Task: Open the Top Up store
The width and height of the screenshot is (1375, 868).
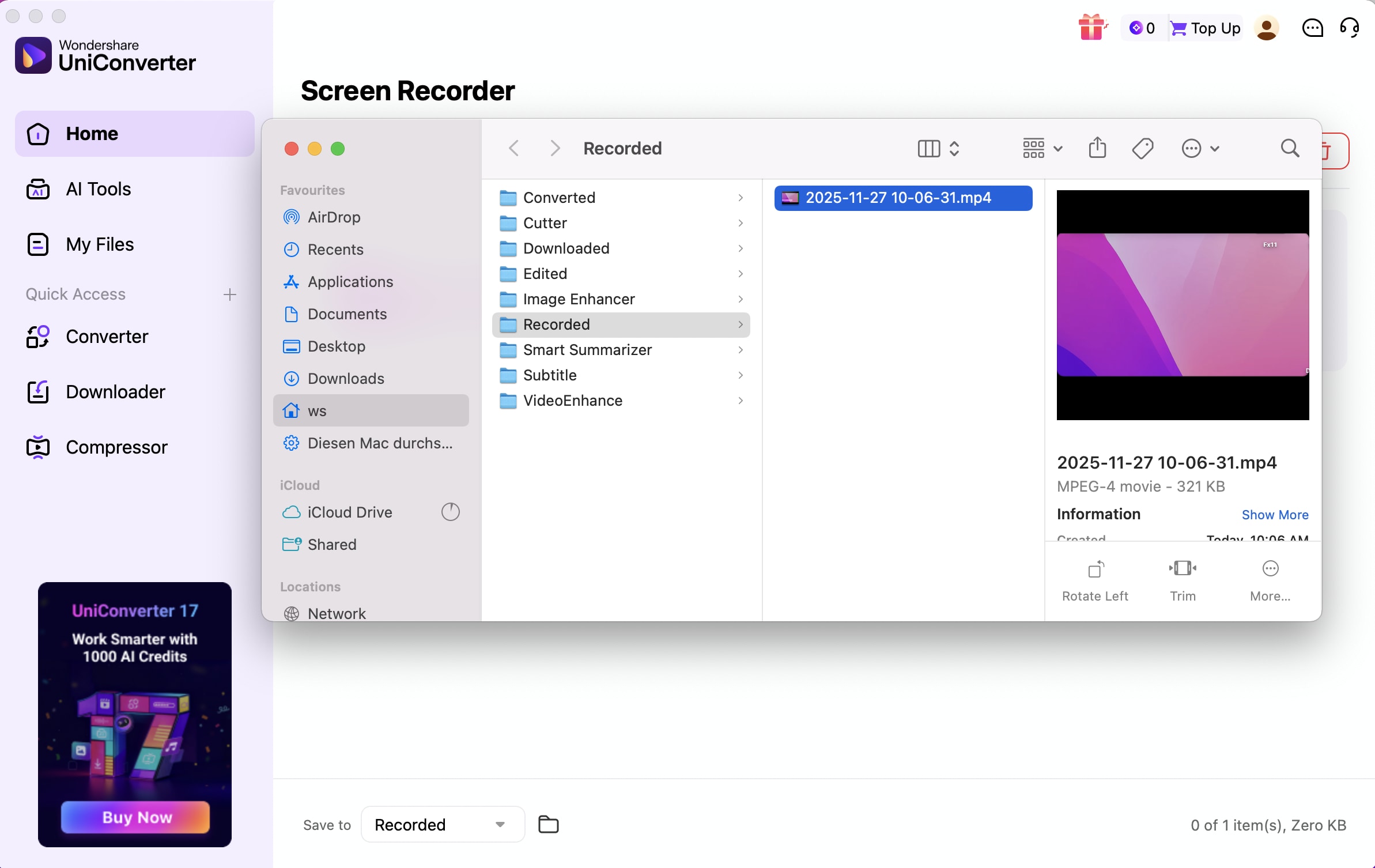Action: coord(1204,28)
